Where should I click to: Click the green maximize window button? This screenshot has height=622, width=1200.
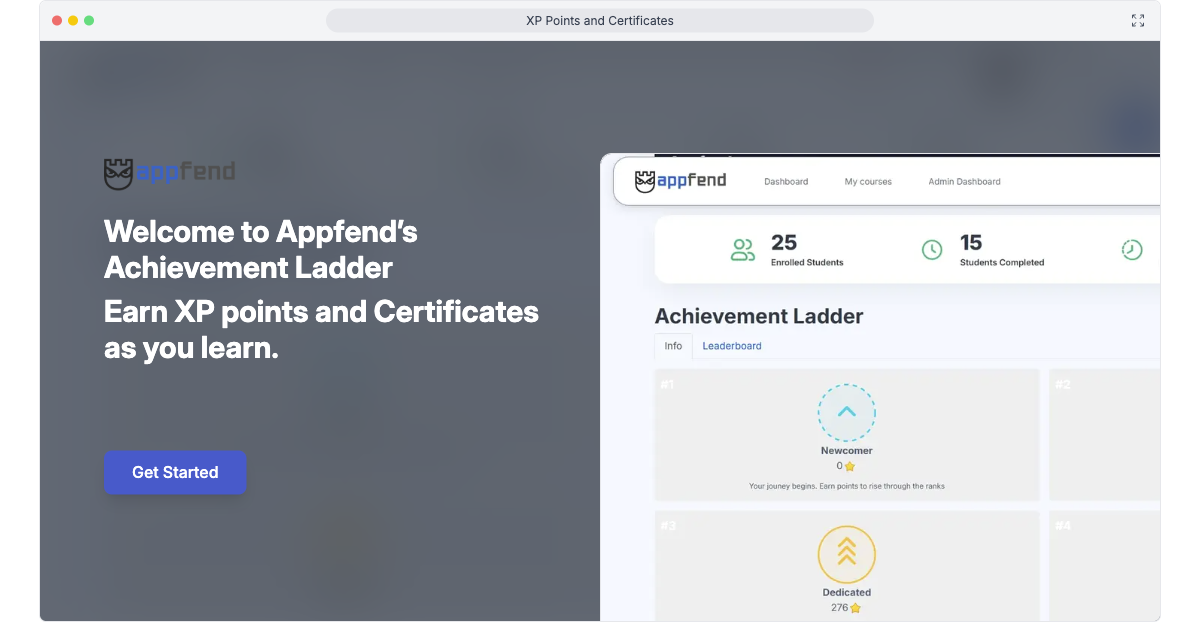89,20
